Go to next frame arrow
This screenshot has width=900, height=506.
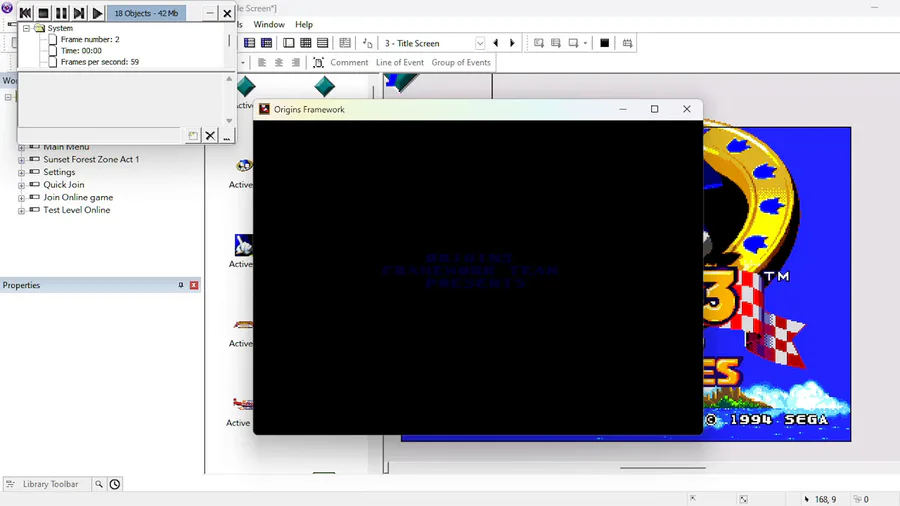[512, 43]
